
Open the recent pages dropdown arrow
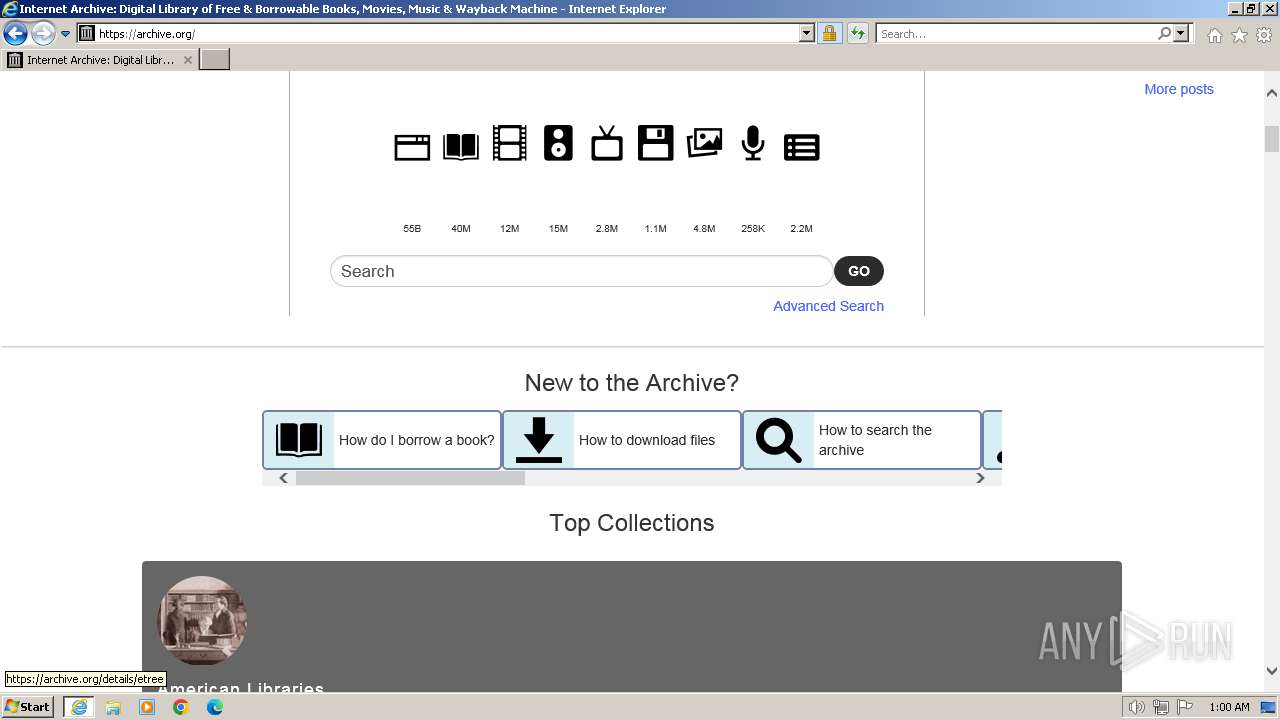[x=65, y=34]
